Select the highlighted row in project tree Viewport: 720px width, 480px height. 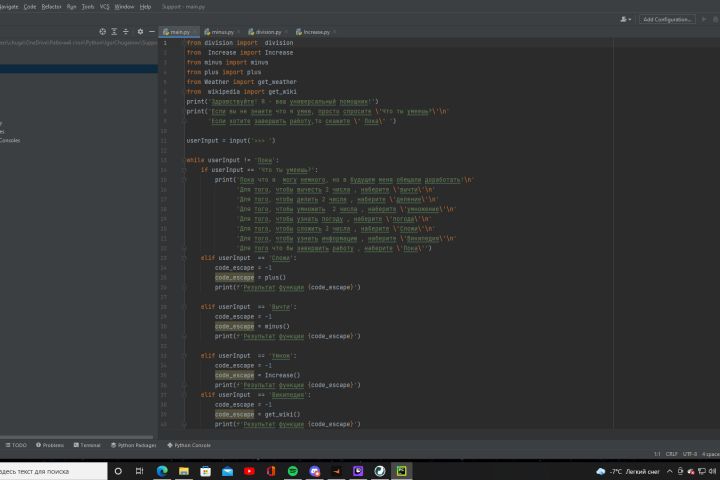pyautogui.click(x=79, y=69)
